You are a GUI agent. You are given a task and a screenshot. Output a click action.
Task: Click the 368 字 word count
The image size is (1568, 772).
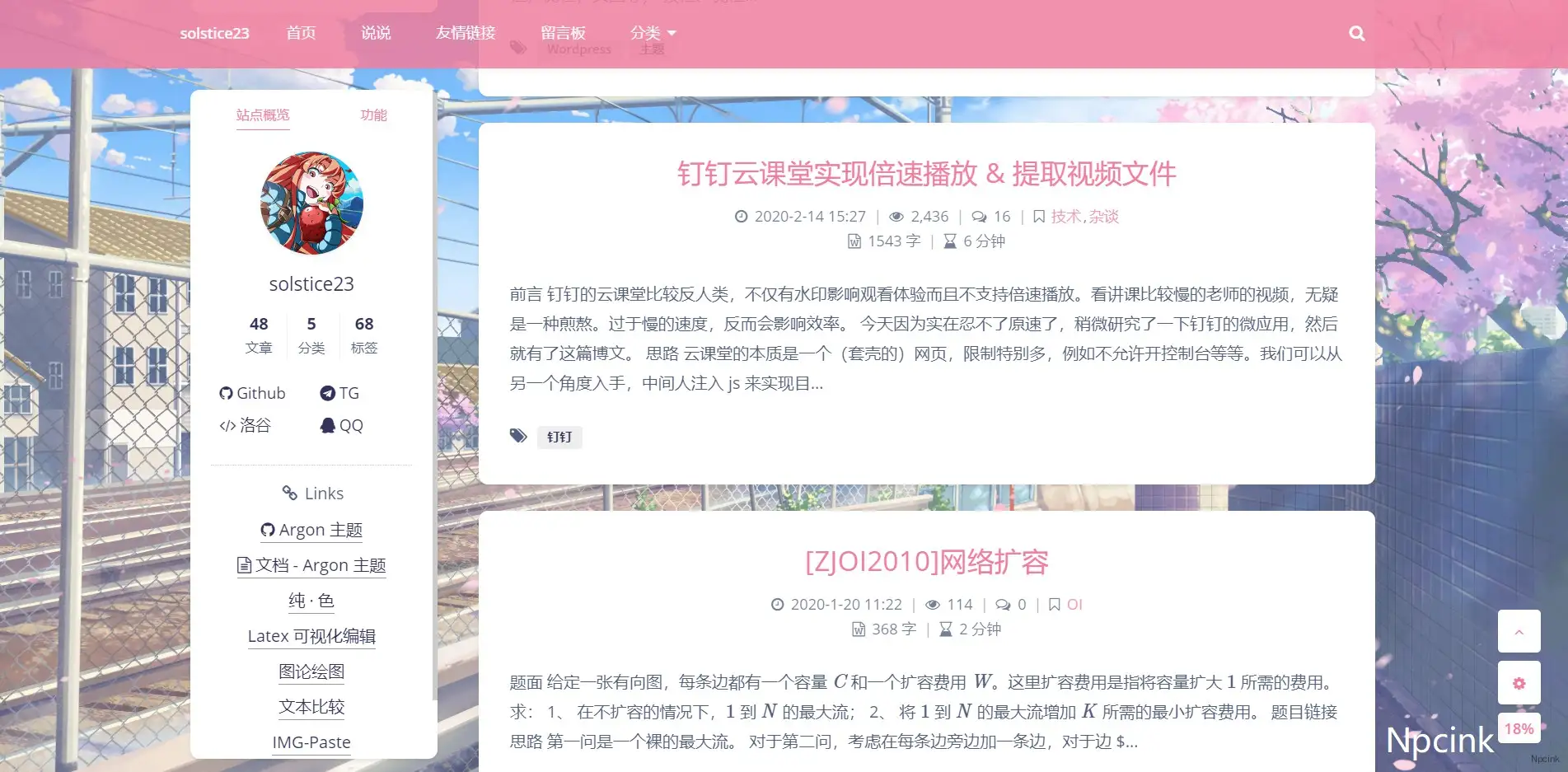pos(894,629)
